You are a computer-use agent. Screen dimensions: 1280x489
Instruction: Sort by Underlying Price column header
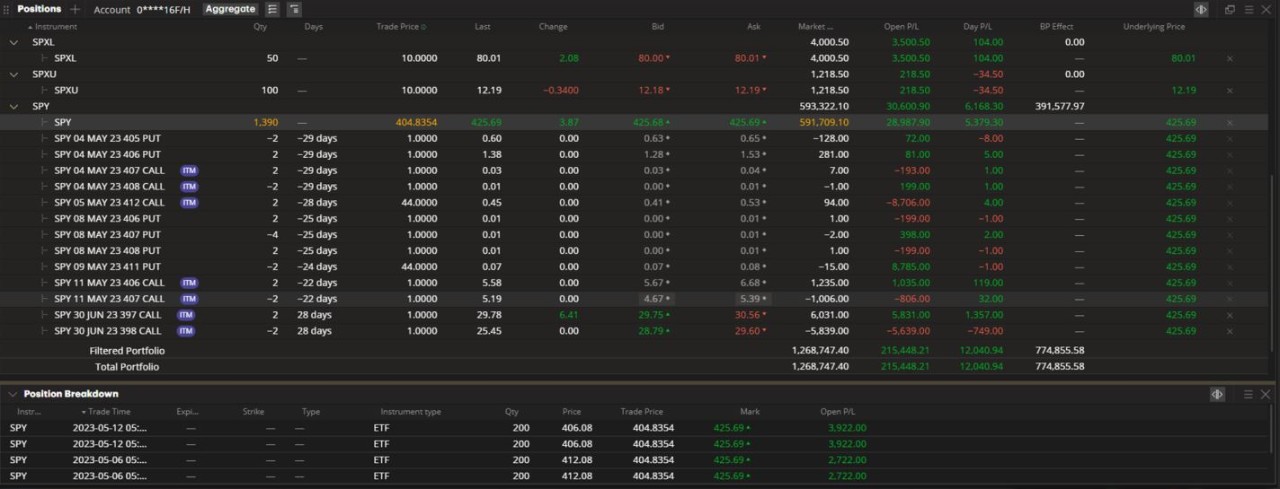pos(1154,27)
